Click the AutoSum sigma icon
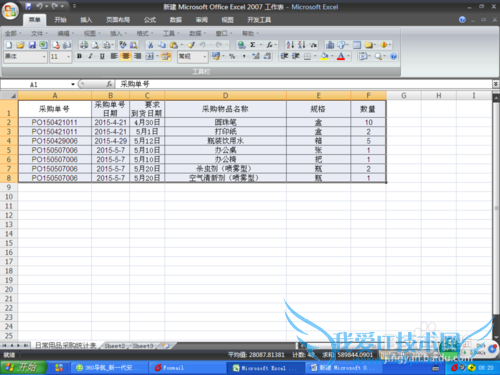Viewport: 500px width, 375px height. point(253,45)
